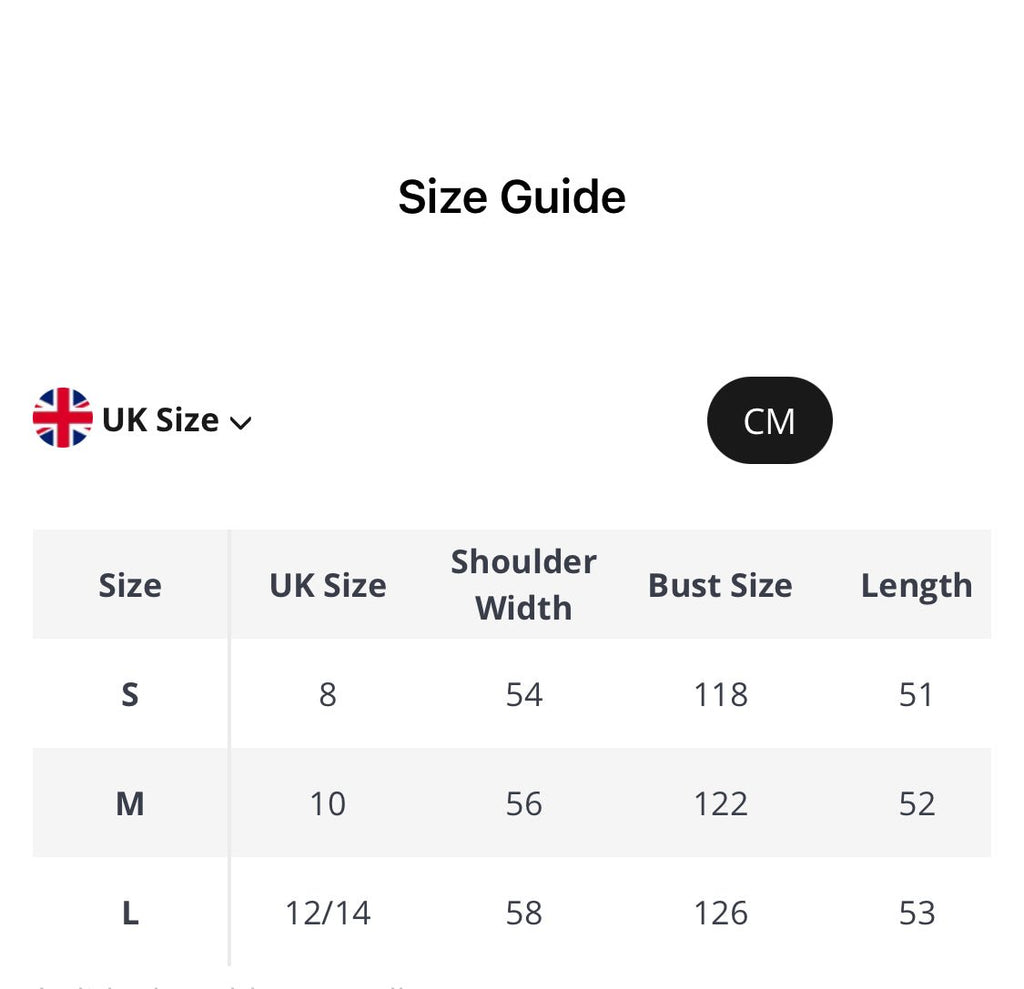Click shoulder width value 56
Screen dimensions: 1024x989
click(523, 803)
